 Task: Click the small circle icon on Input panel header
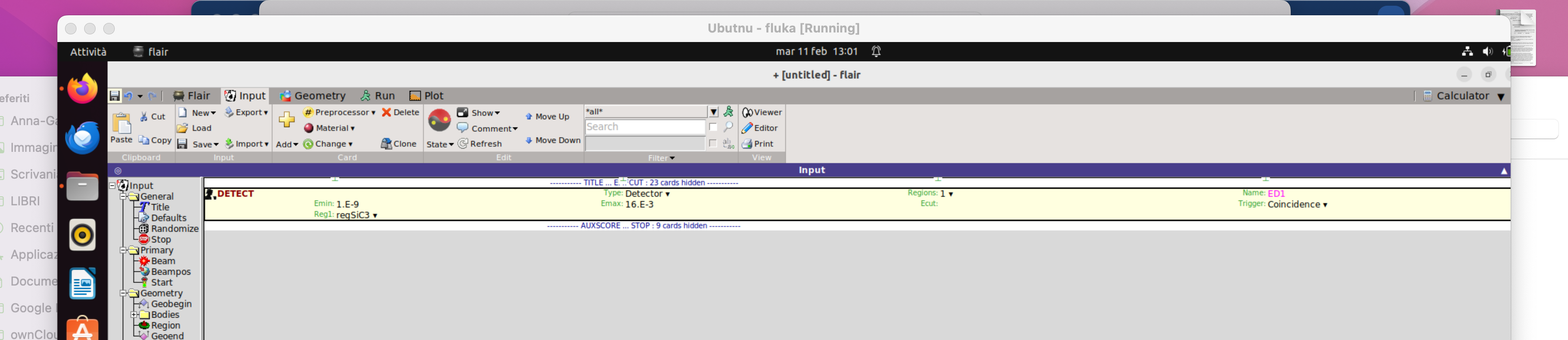(x=118, y=170)
